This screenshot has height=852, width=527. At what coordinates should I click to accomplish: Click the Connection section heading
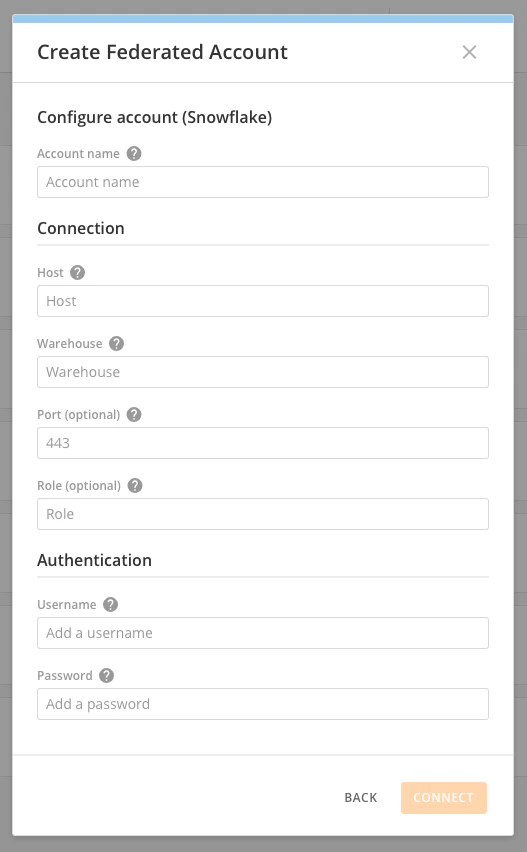pyautogui.click(x=81, y=228)
